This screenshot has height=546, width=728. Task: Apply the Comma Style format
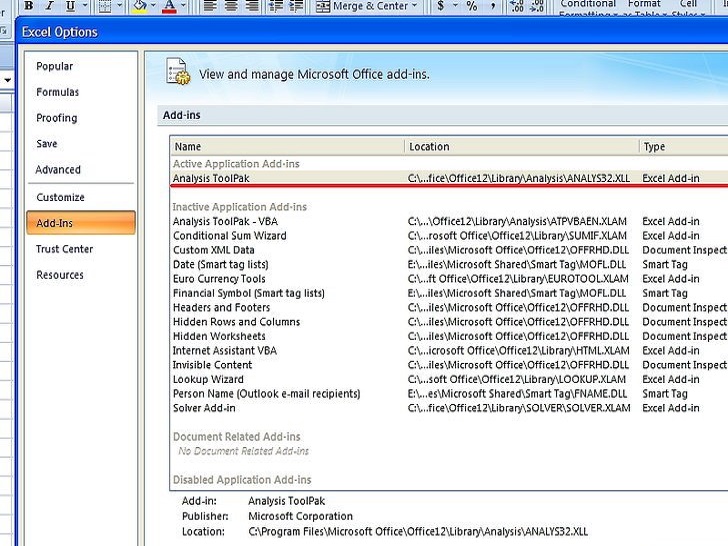point(493,6)
